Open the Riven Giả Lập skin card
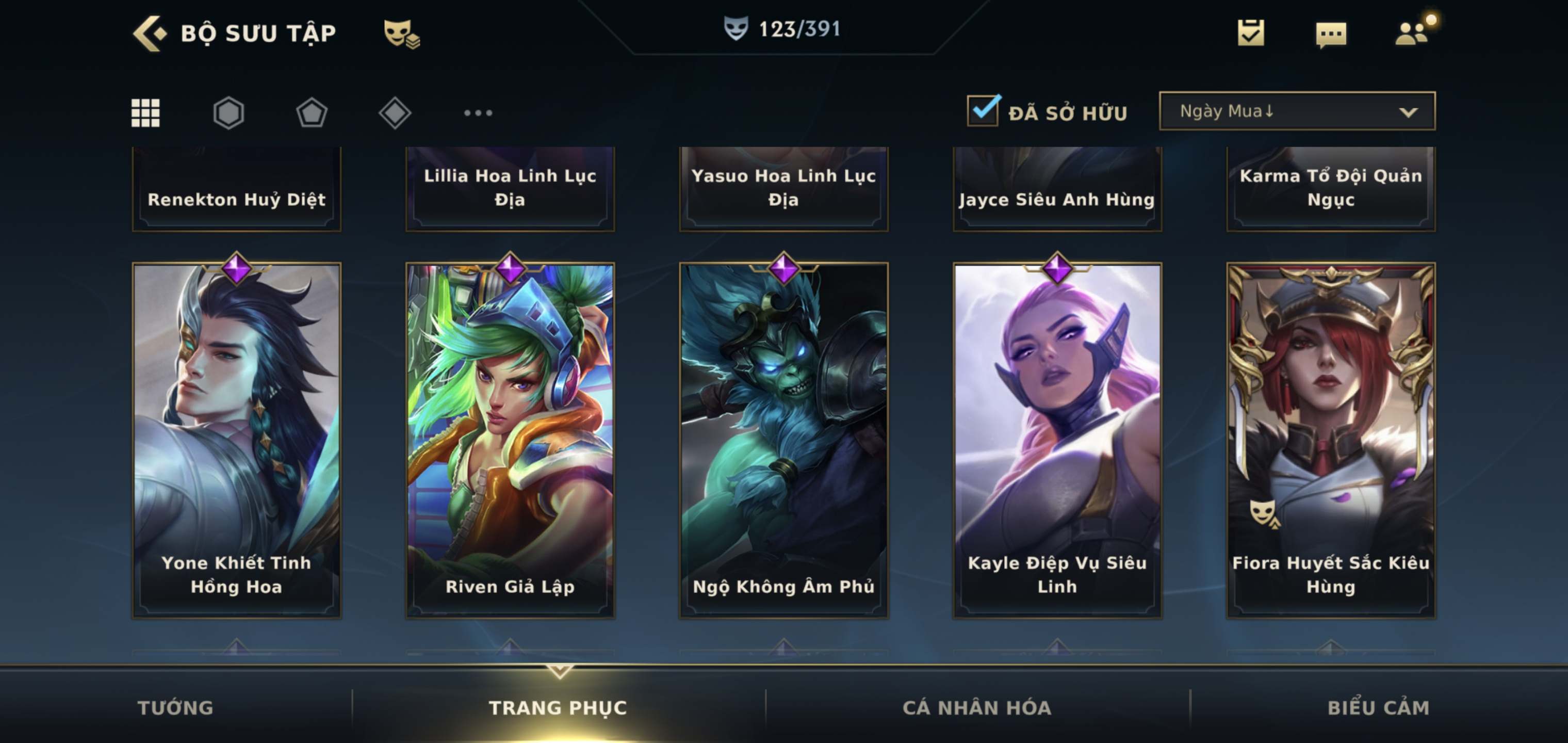 [510, 440]
